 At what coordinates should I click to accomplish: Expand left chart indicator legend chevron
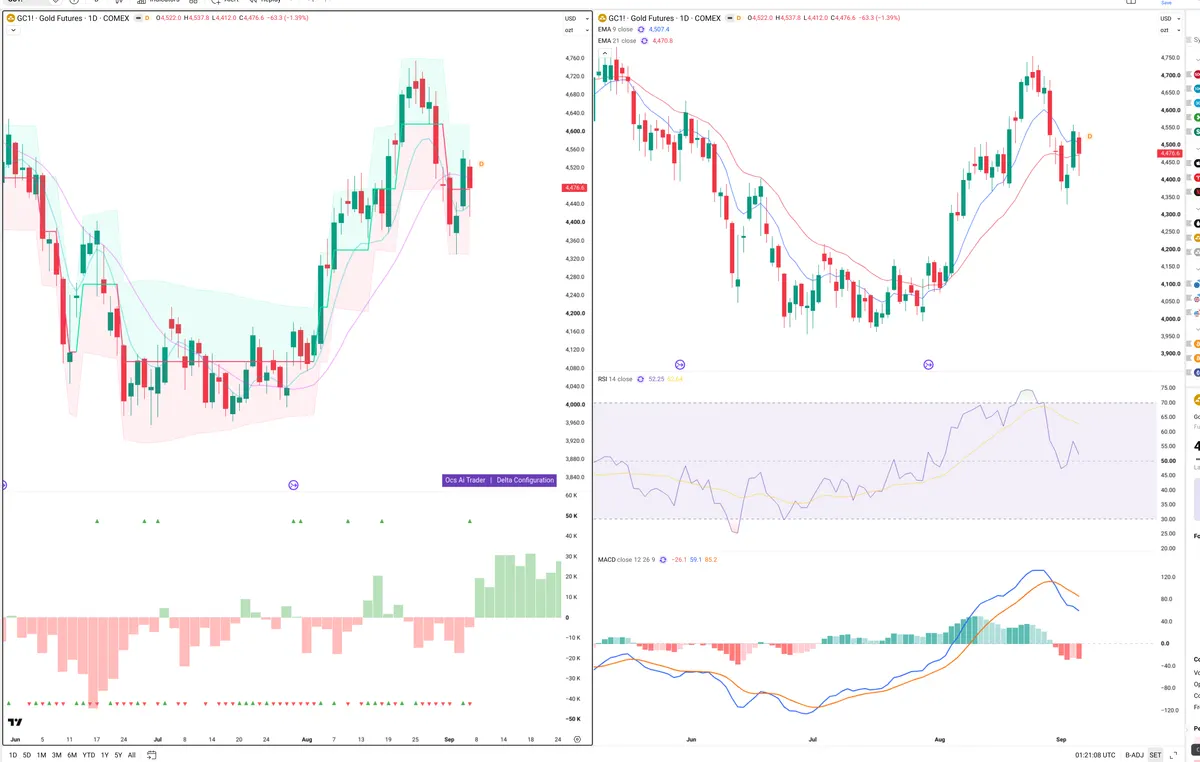point(13,31)
